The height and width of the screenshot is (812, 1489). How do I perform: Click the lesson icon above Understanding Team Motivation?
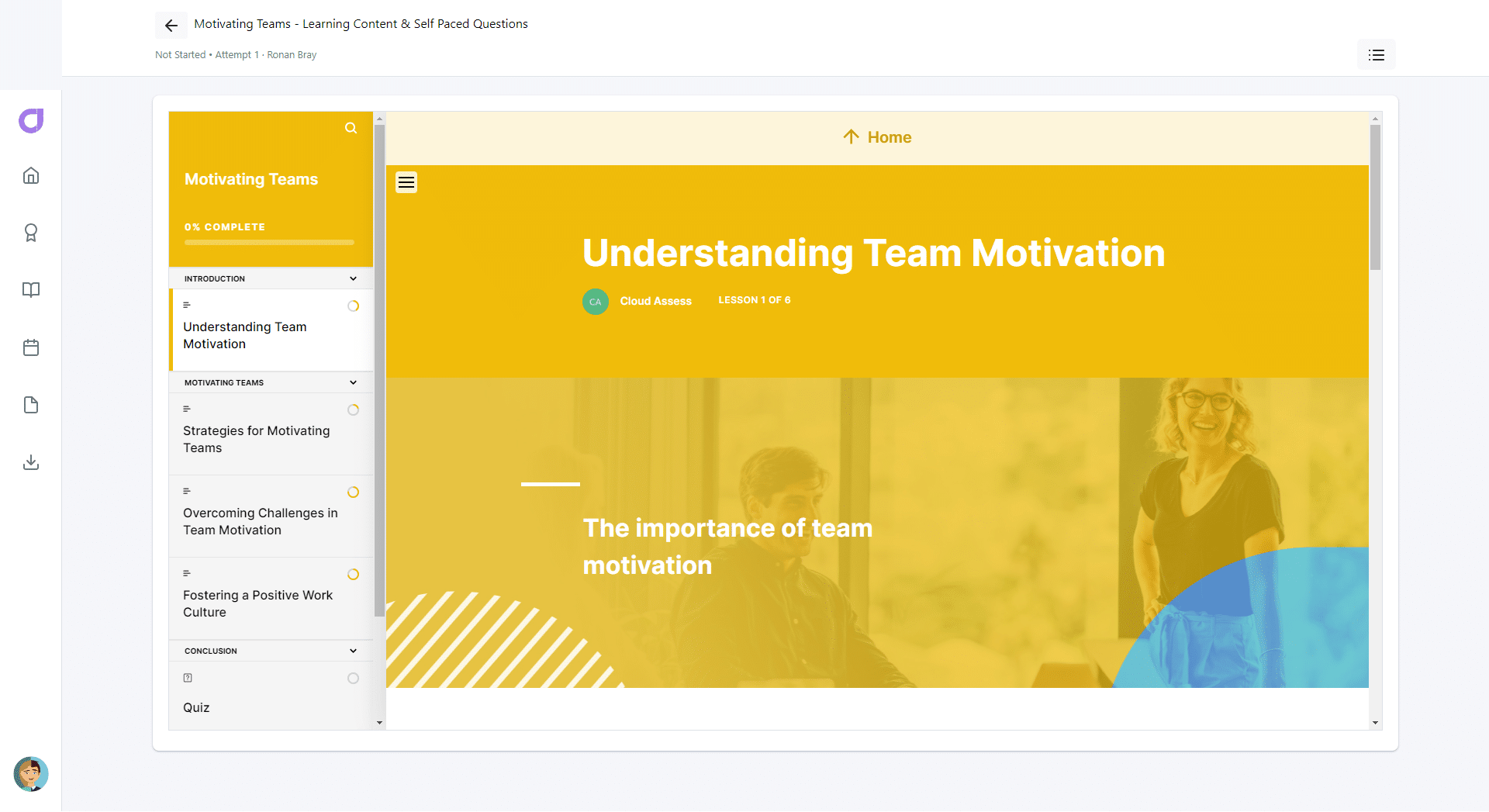pos(187,305)
